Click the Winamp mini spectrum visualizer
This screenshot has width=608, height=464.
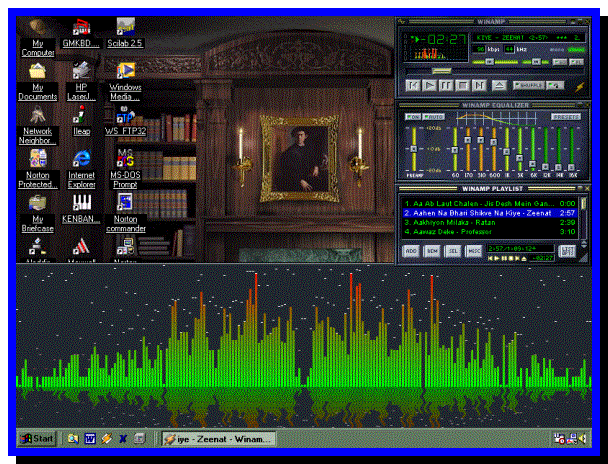click(x=438, y=53)
